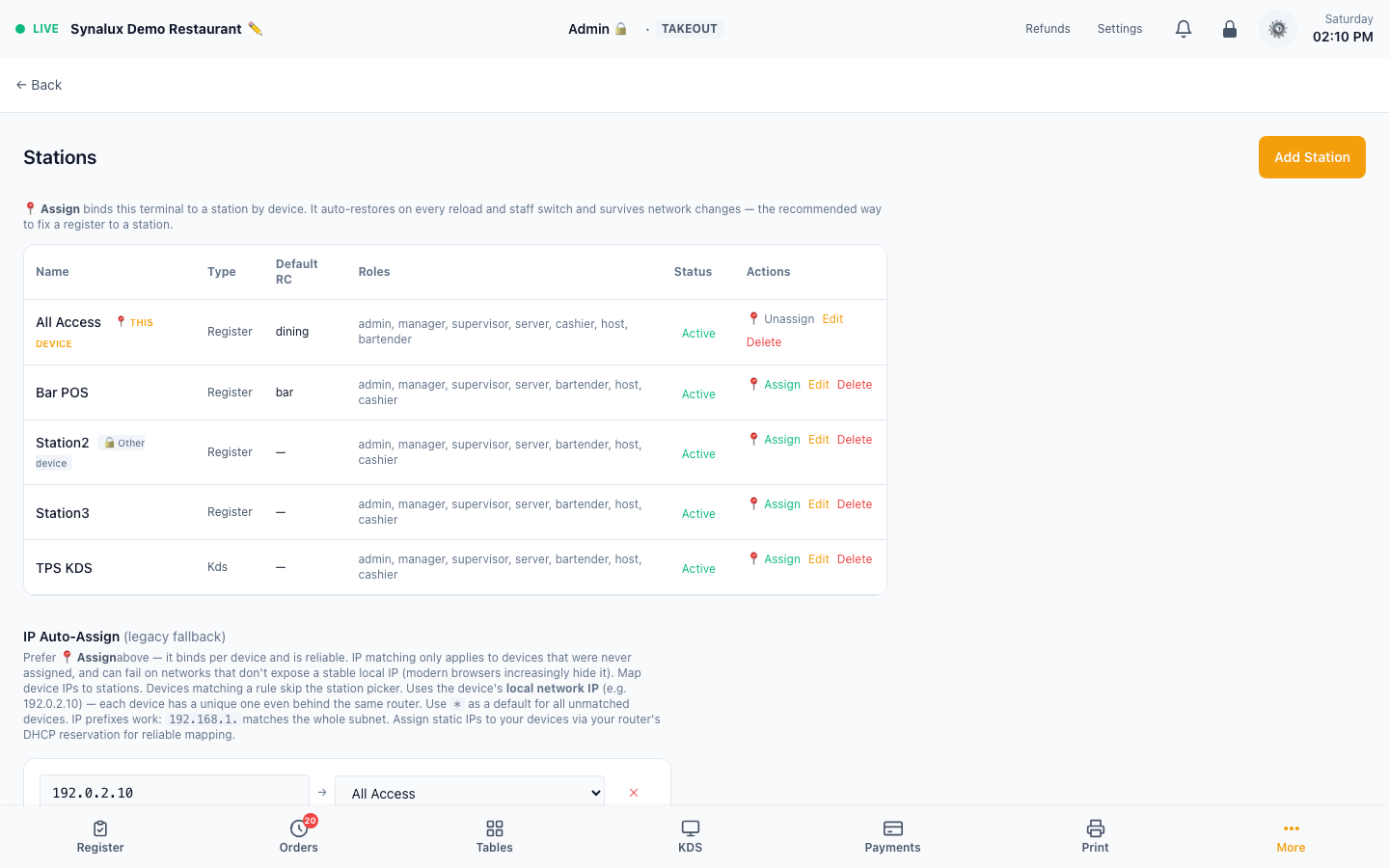
Task: Click the TAKEOUT mode badge
Action: coord(690,29)
